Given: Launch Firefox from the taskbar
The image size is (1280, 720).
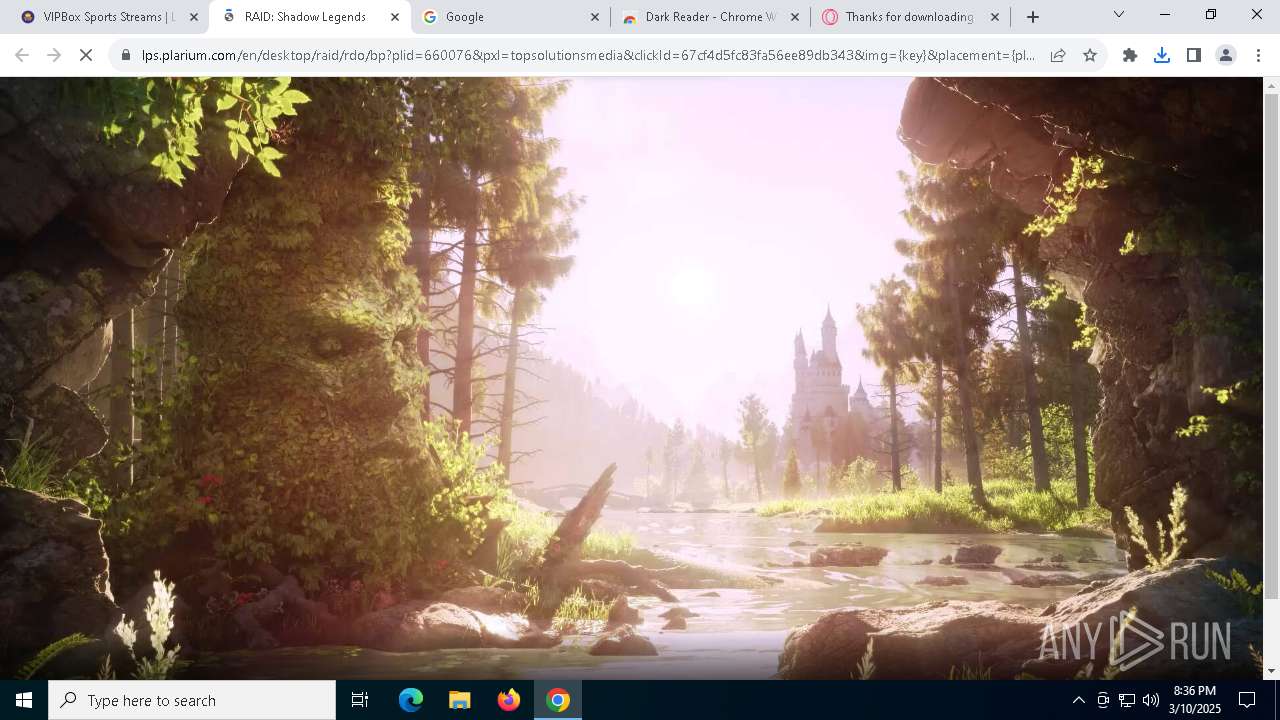Looking at the screenshot, I should coord(508,700).
